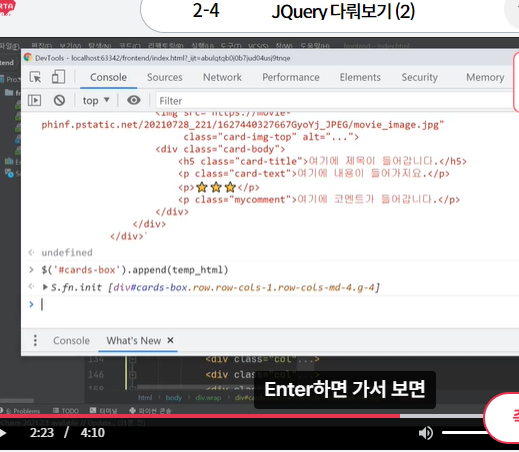Toggle the device toolbar icon
This screenshot has height=452, width=519.
(x=58, y=77)
